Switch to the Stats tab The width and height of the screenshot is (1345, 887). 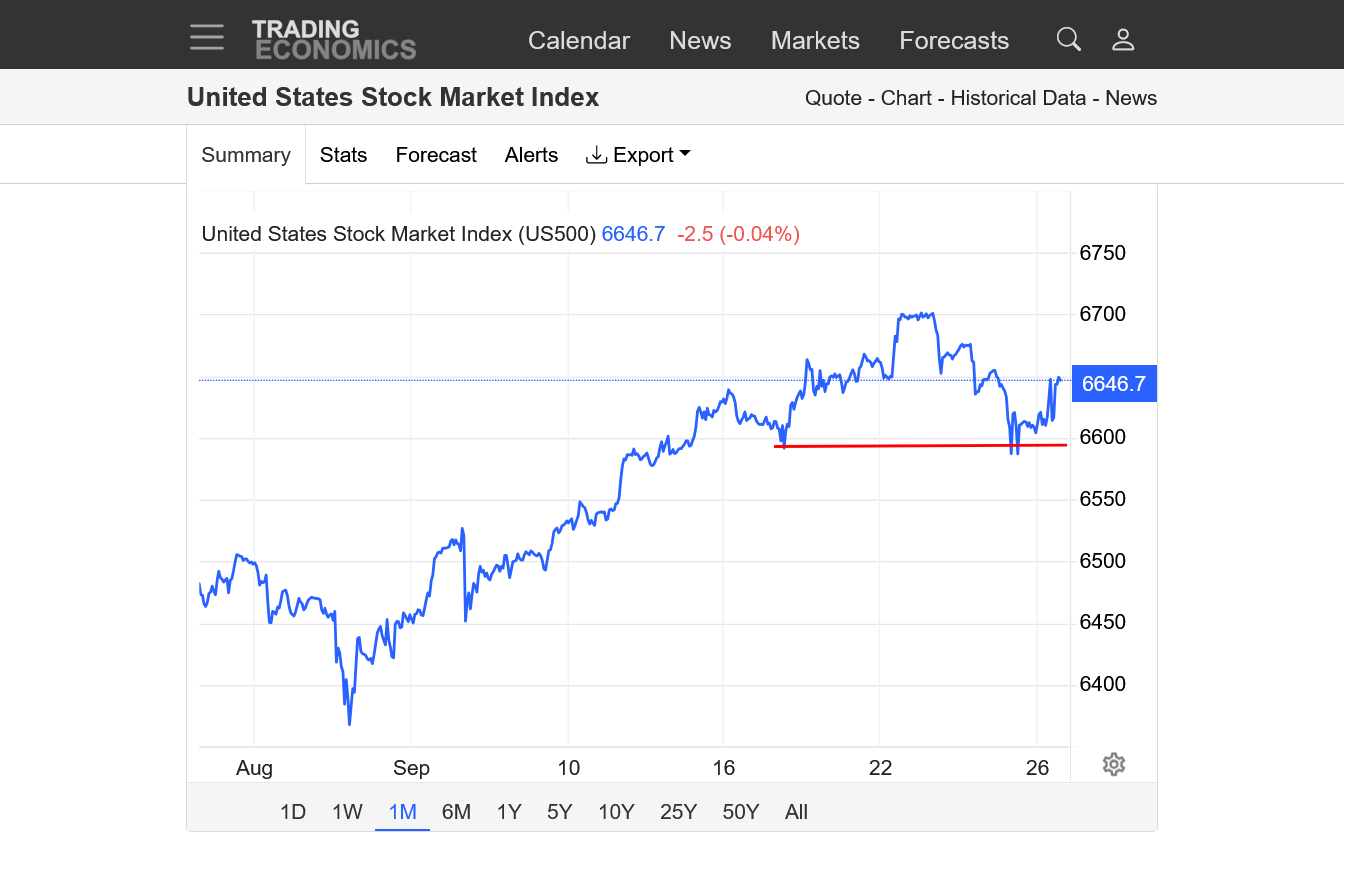coord(343,155)
